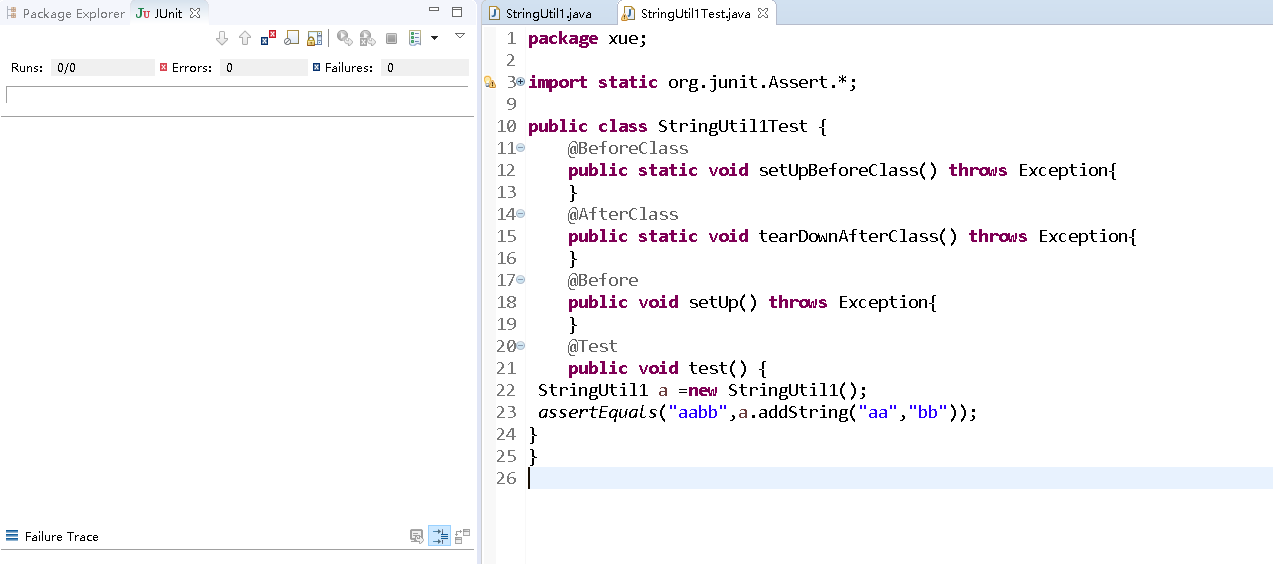The width and height of the screenshot is (1273, 564).
Task: Click addString method call on line 23
Action: 803,412
